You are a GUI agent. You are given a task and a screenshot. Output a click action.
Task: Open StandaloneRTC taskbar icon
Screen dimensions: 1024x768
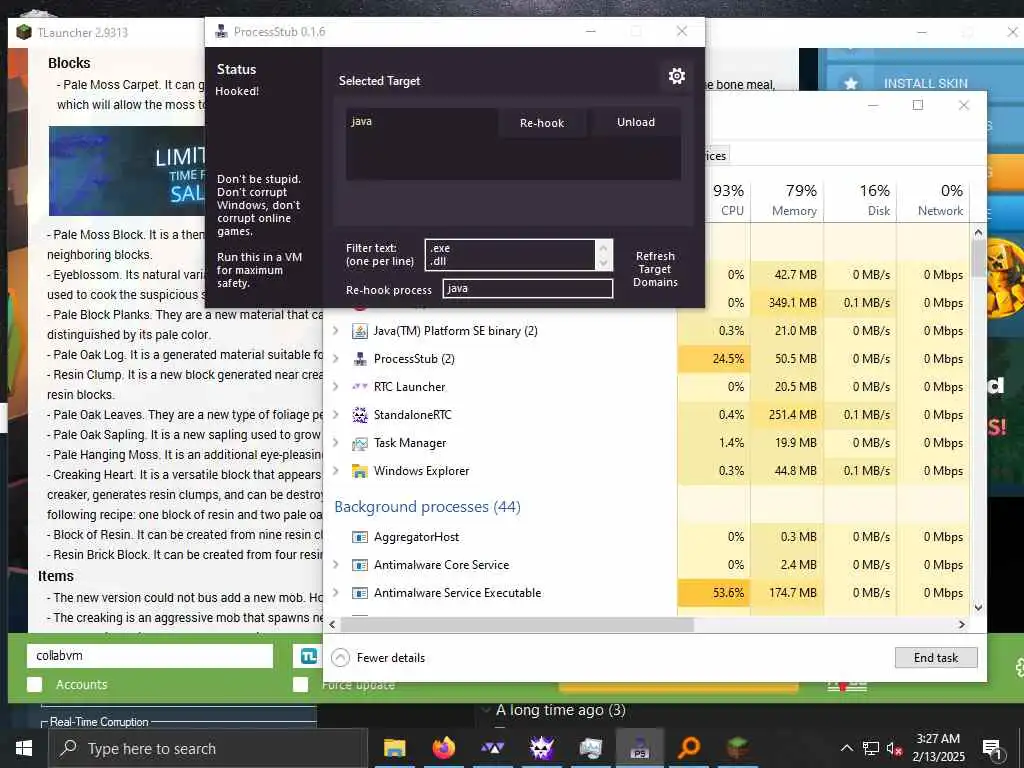click(x=541, y=748)
